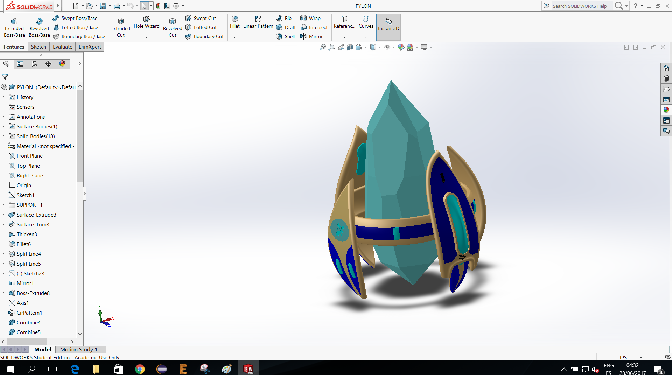
Task: Open Chrome from the Windows taskbar
Action: [140, 369]
